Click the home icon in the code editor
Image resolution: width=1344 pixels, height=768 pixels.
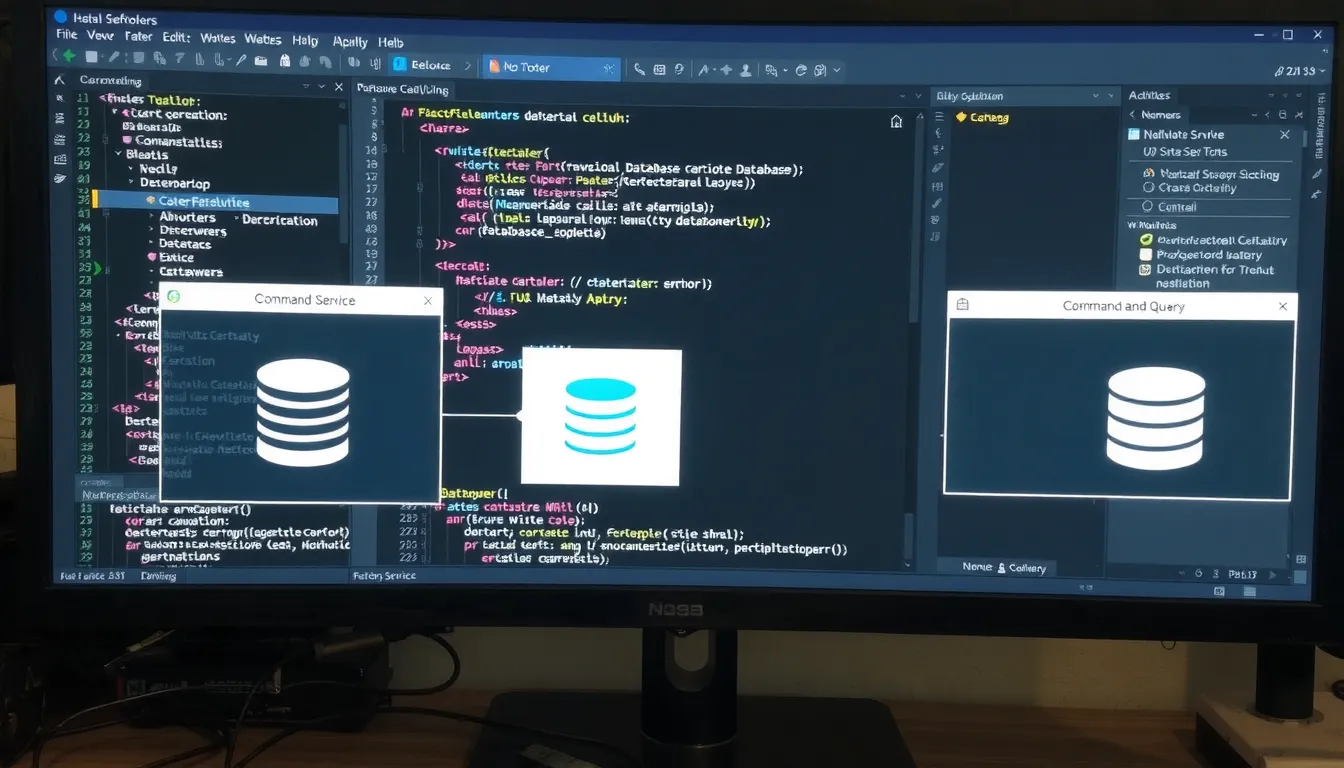[896, 121]
